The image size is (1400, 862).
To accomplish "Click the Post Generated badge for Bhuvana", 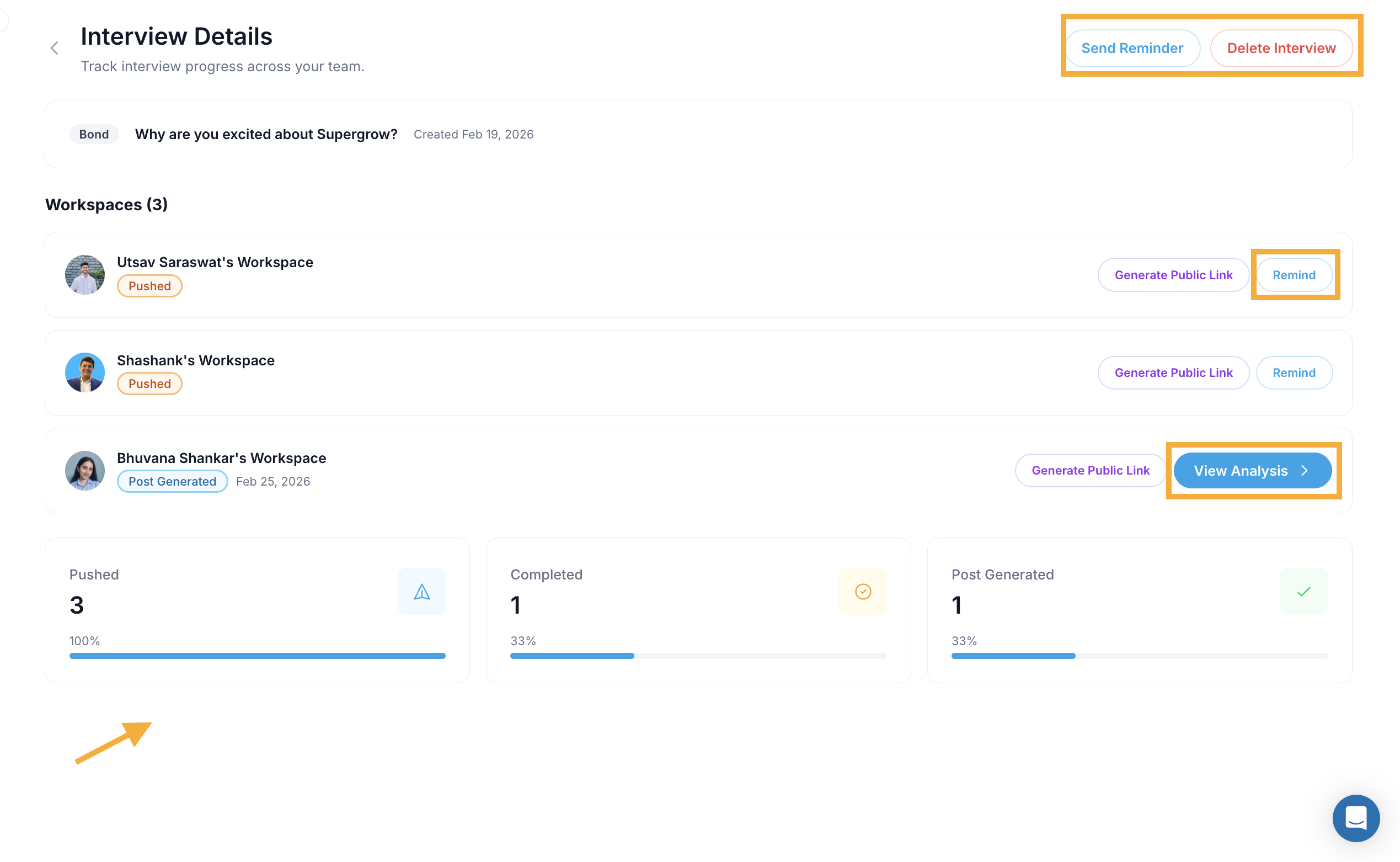I will coord(172,481).
